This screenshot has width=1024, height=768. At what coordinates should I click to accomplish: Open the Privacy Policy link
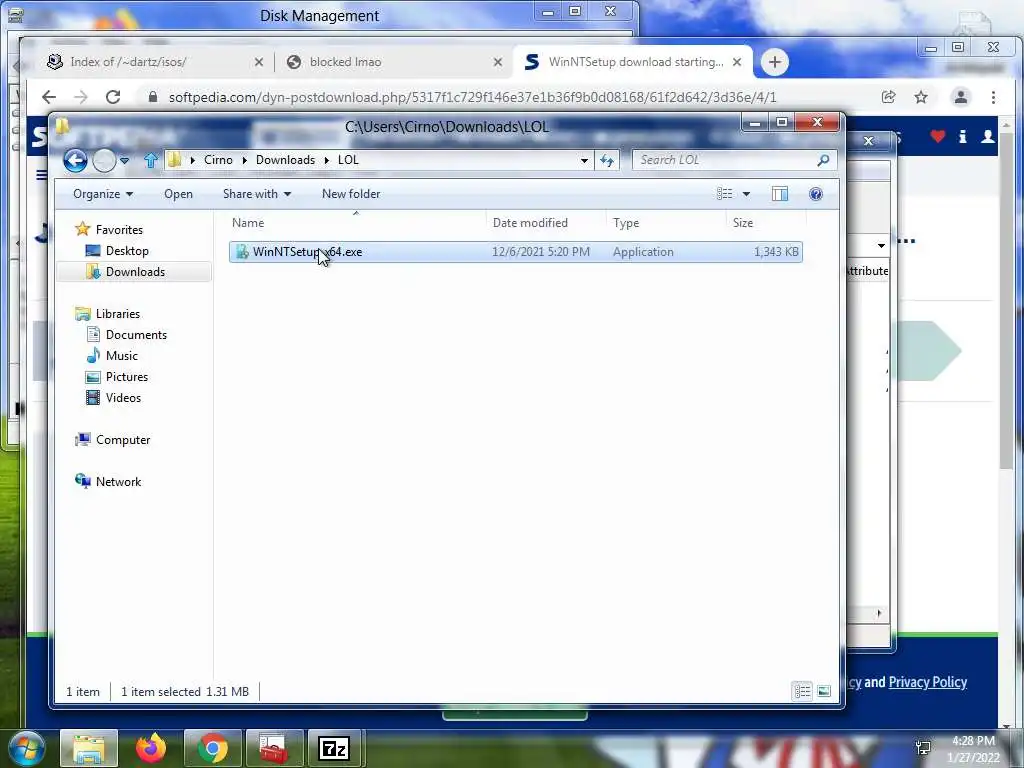(x=927, y=682)
